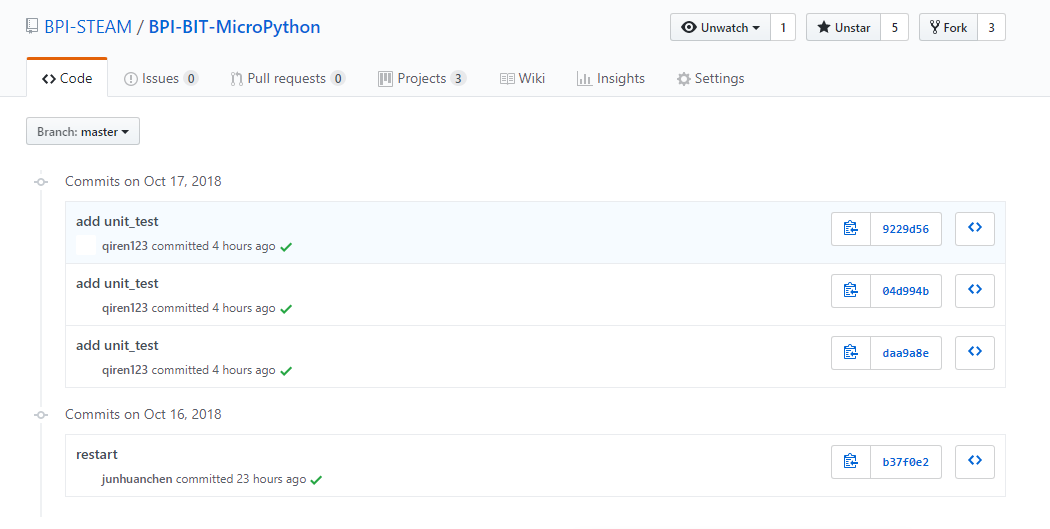Image resolution: width=1050 pixels, height=529 pixels.
Task: View qiren123's commits from commit 9229d56
Action: (x=125, y=246)
